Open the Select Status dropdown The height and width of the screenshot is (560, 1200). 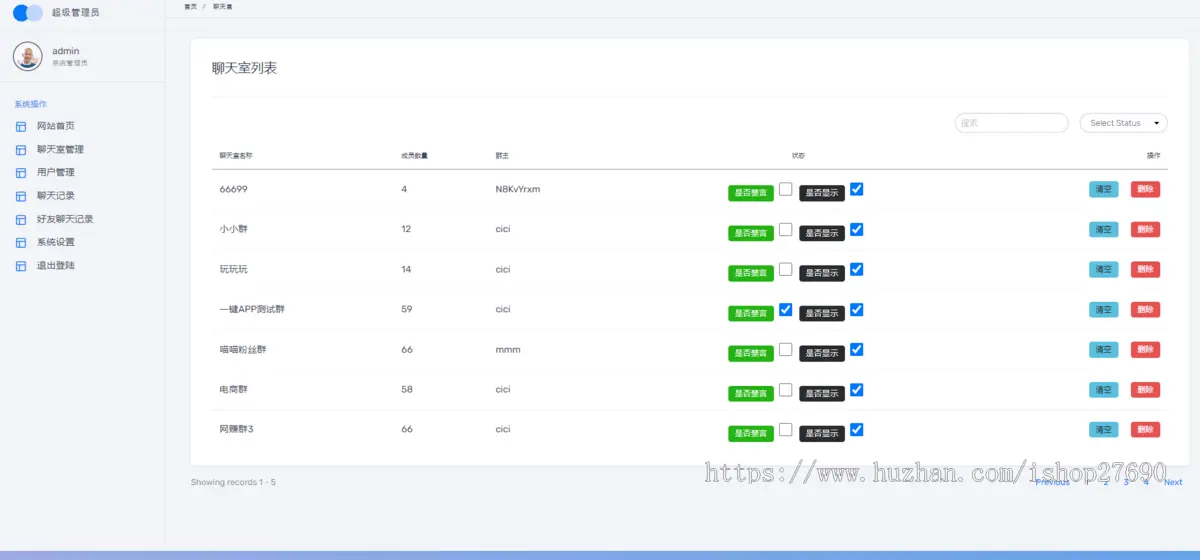1124,123
